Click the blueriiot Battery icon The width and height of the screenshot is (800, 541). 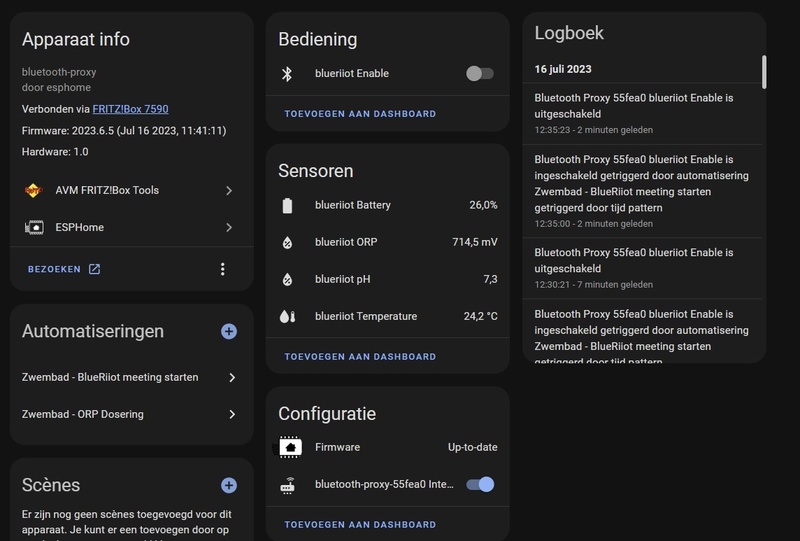pos(288,205)
